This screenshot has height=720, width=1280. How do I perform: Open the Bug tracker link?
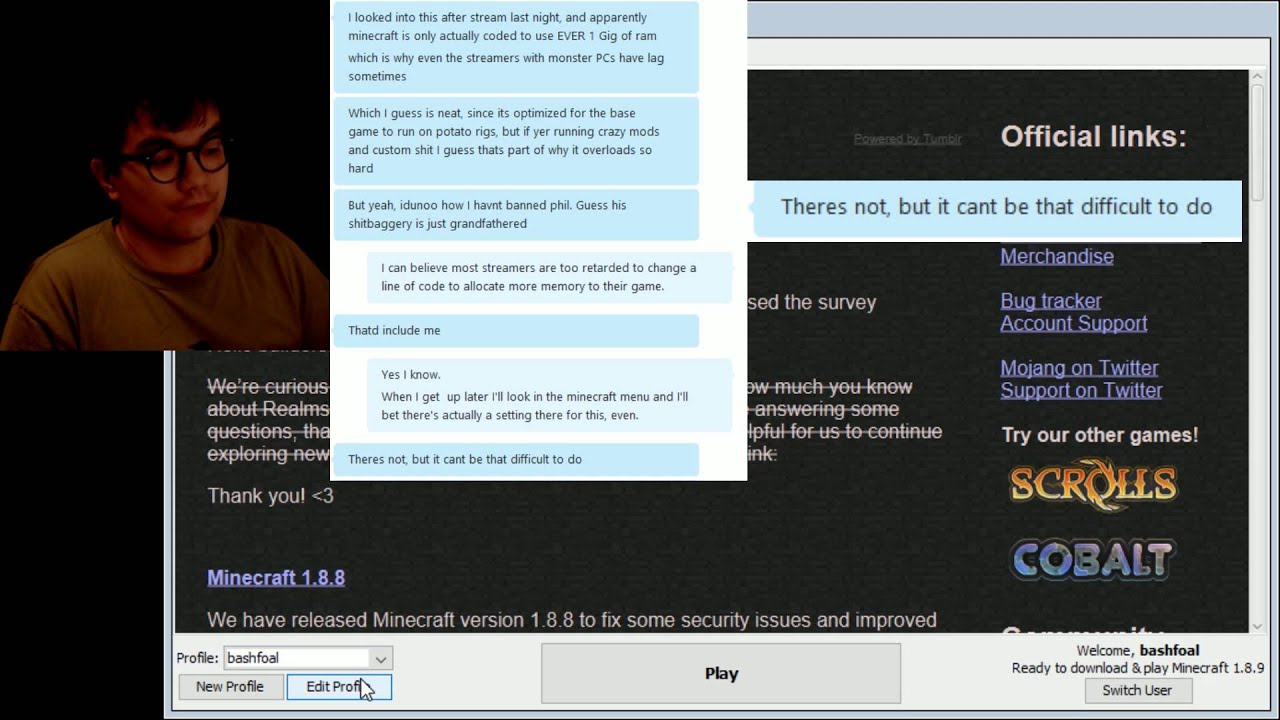[x=1051, y=301]
